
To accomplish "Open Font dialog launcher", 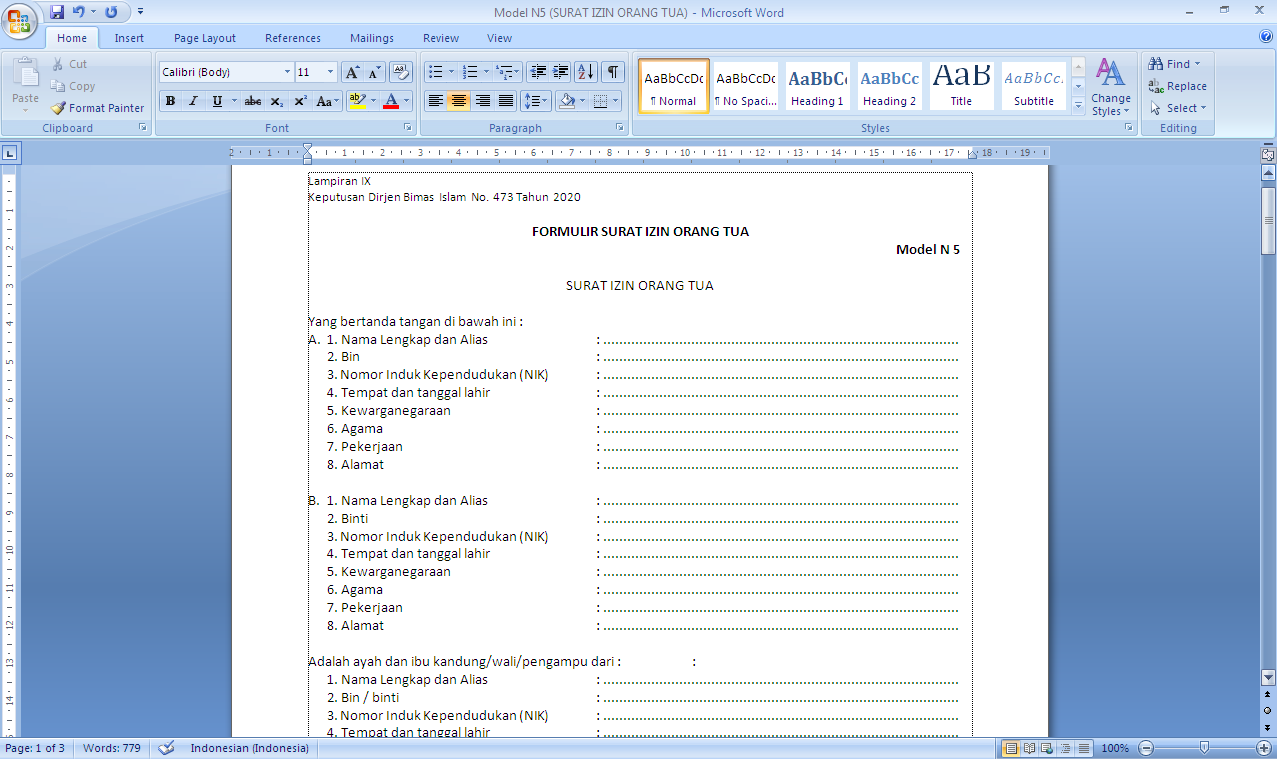I will coord(407,128).
